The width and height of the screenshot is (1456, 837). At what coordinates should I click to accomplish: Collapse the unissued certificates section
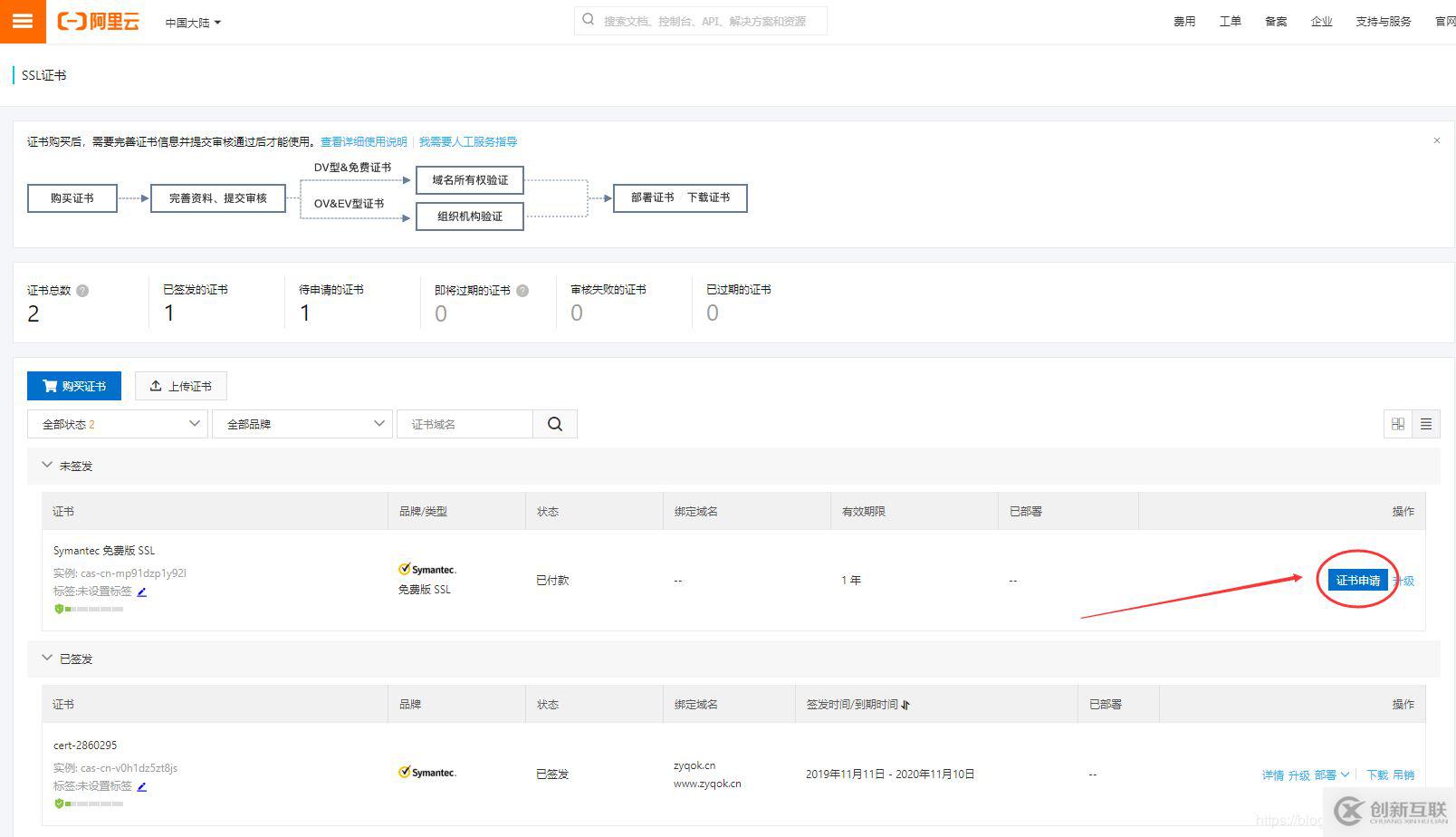tap(47, 466)
